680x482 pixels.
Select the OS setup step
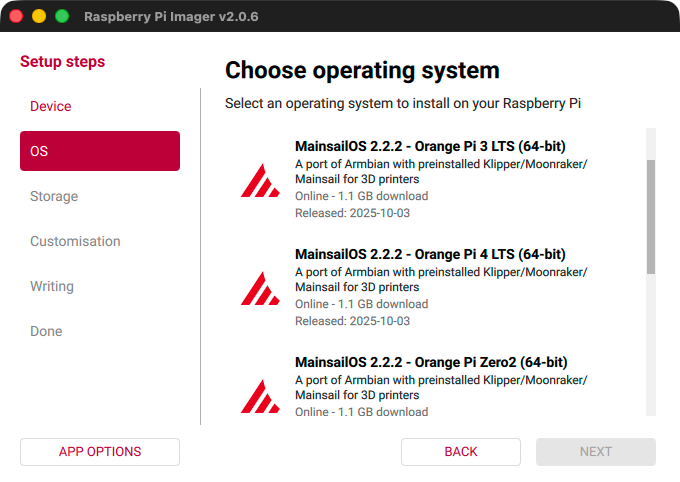pyautogui.click(x=100, y=151)
